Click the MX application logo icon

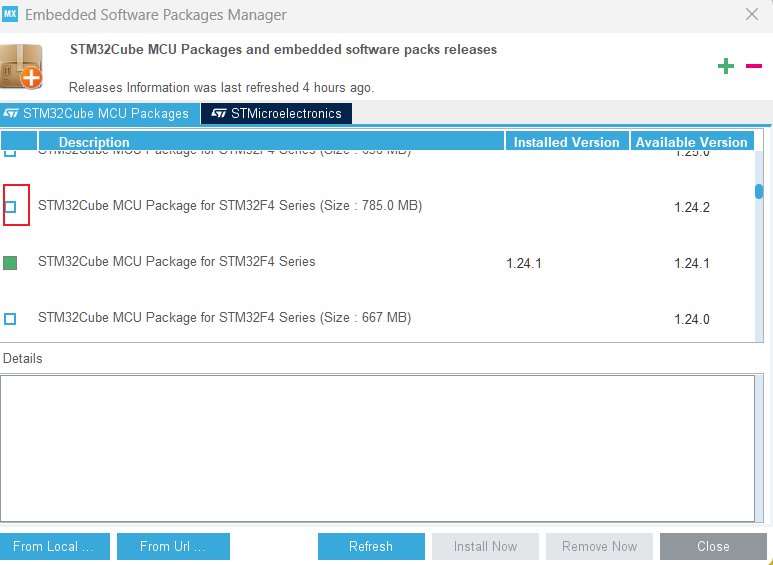10,14
